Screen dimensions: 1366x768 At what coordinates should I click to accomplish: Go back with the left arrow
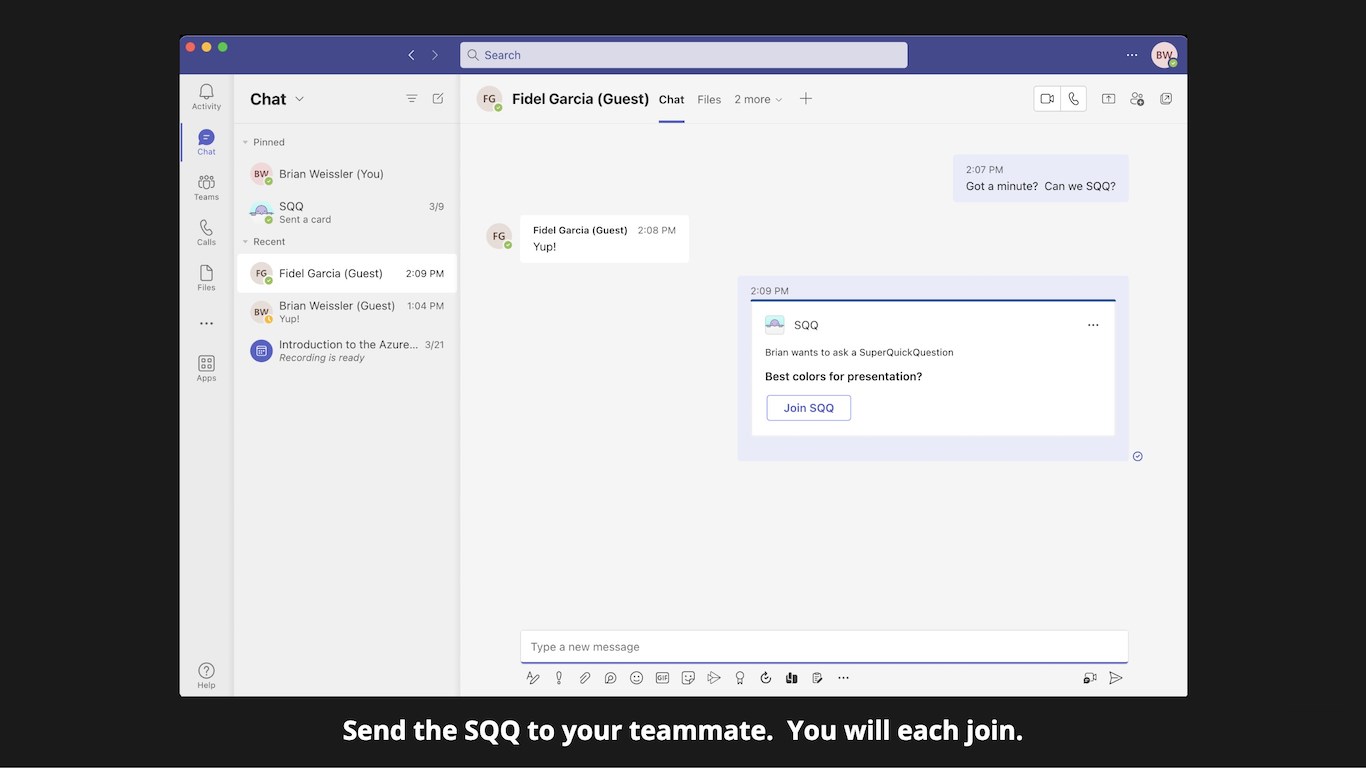411,55
